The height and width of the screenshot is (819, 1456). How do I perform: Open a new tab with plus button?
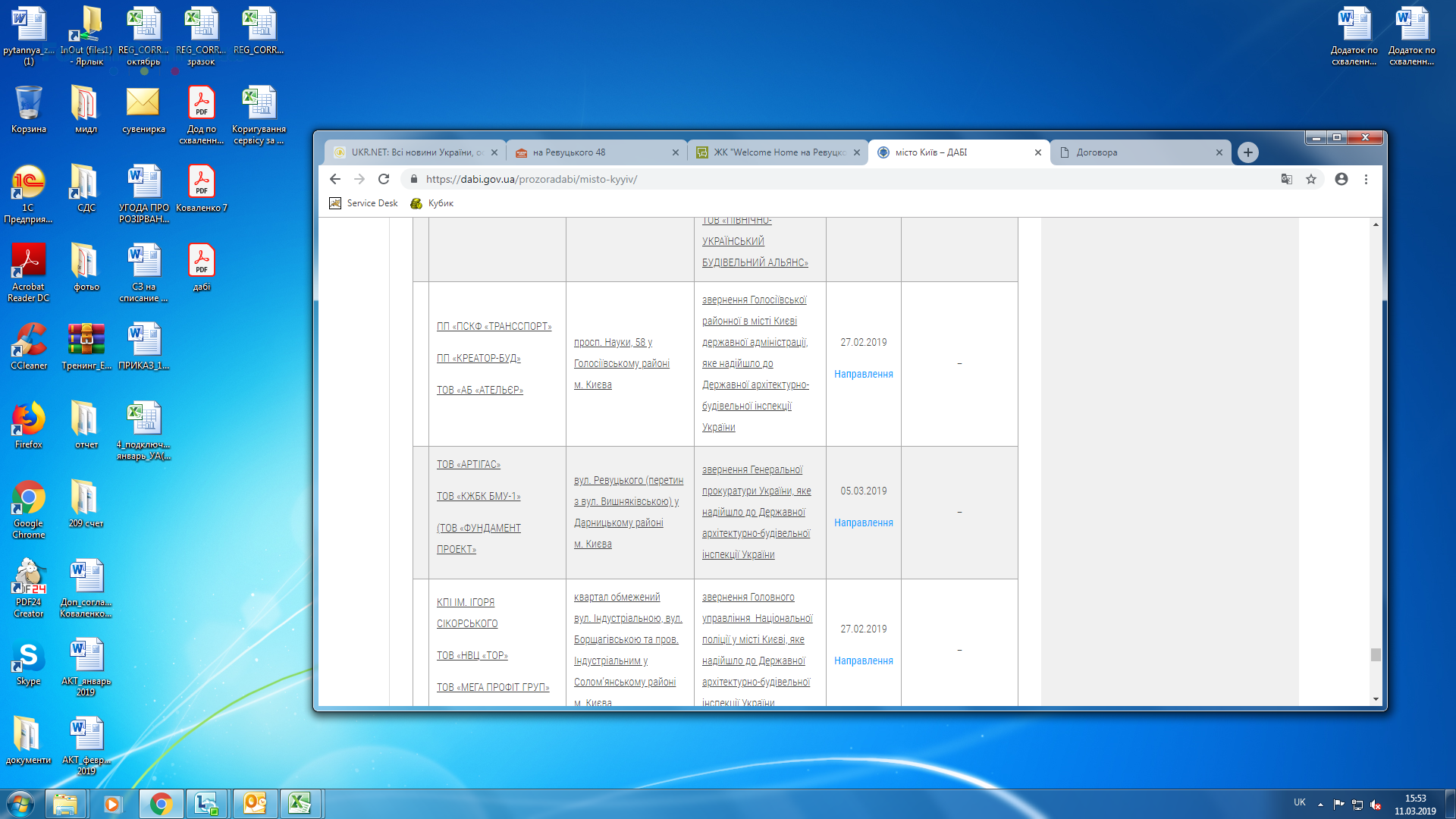(x=1247, y=152)
